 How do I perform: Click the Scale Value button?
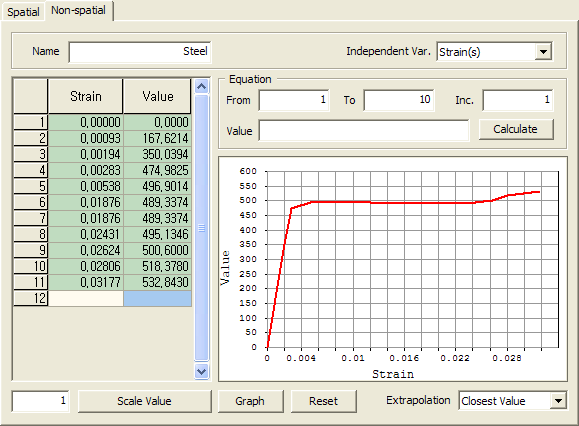[144, 401]
